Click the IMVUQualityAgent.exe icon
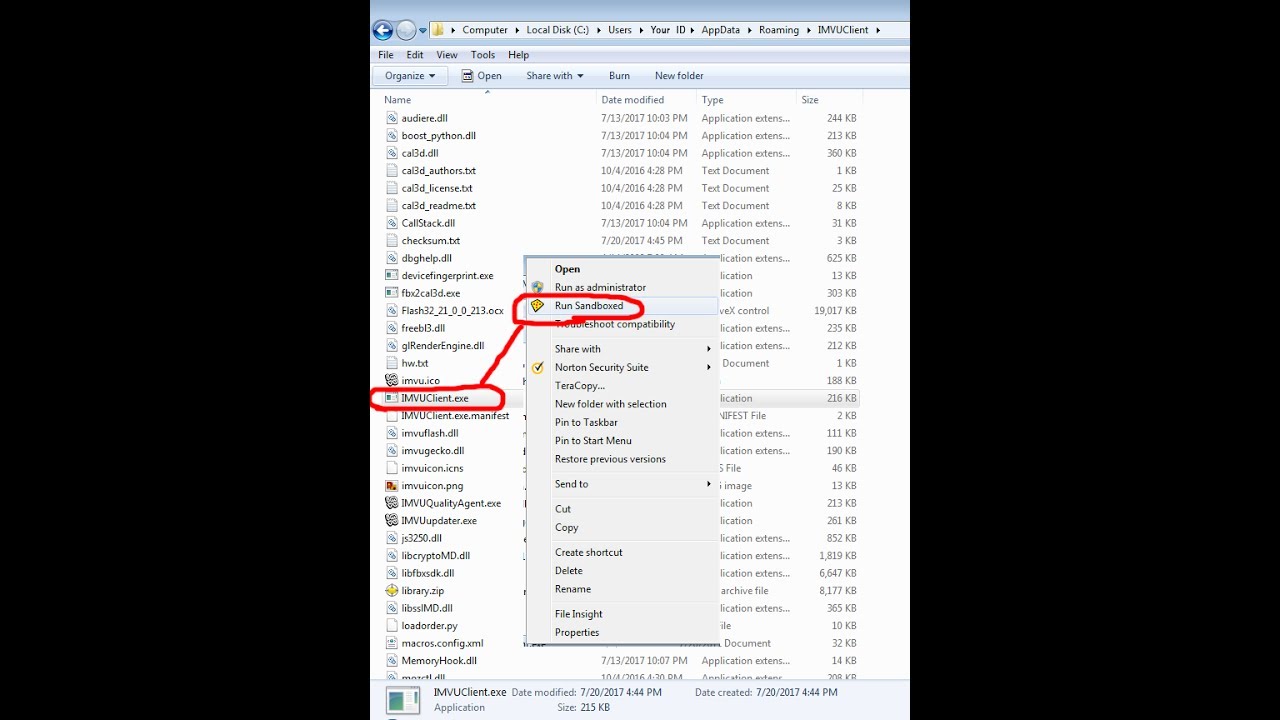The width and height of the screenshot is (1280, 720). [x=392, y=503]
